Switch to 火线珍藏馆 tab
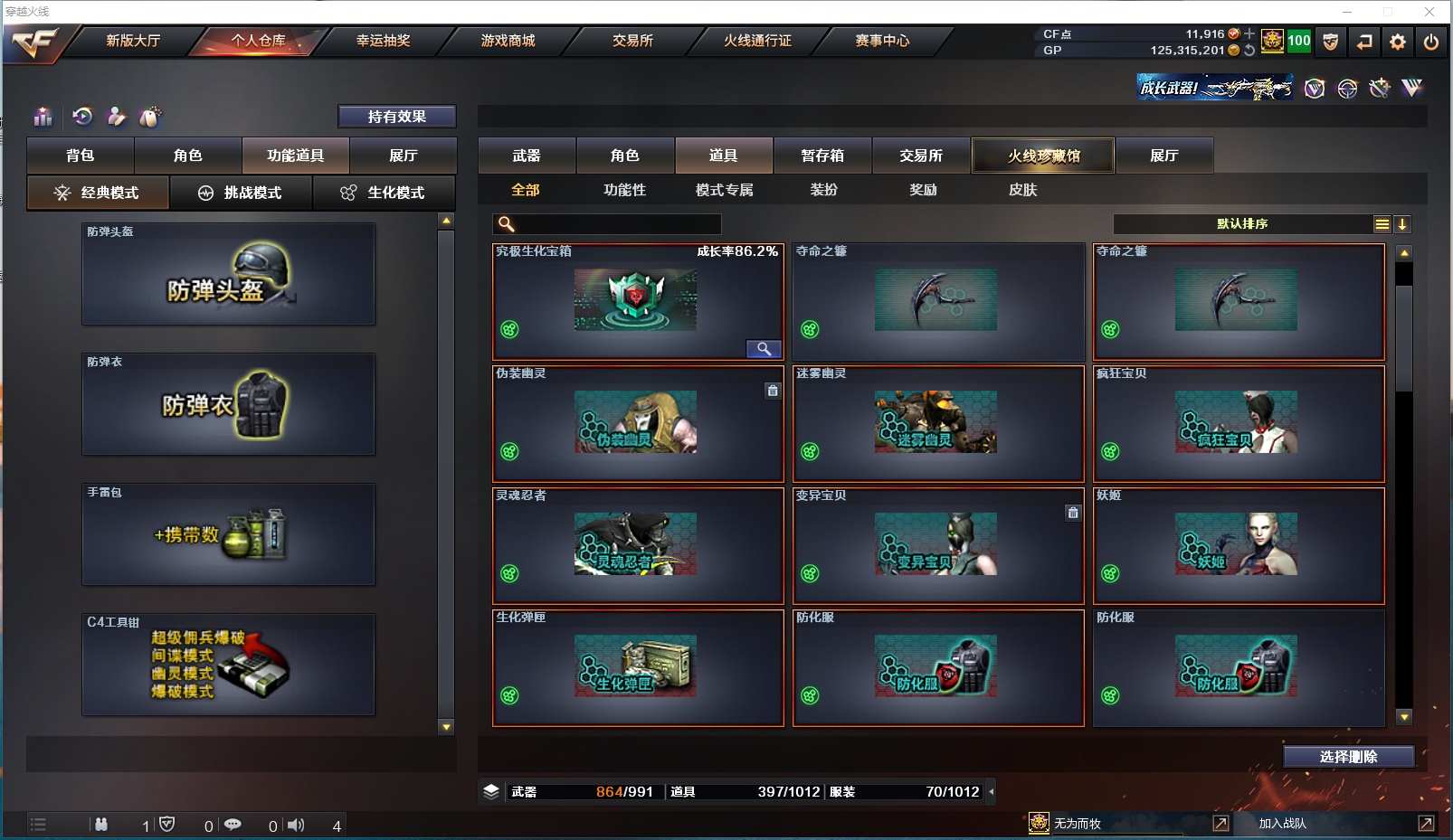Viewport: 1453px width, 840px height. 1043,156
